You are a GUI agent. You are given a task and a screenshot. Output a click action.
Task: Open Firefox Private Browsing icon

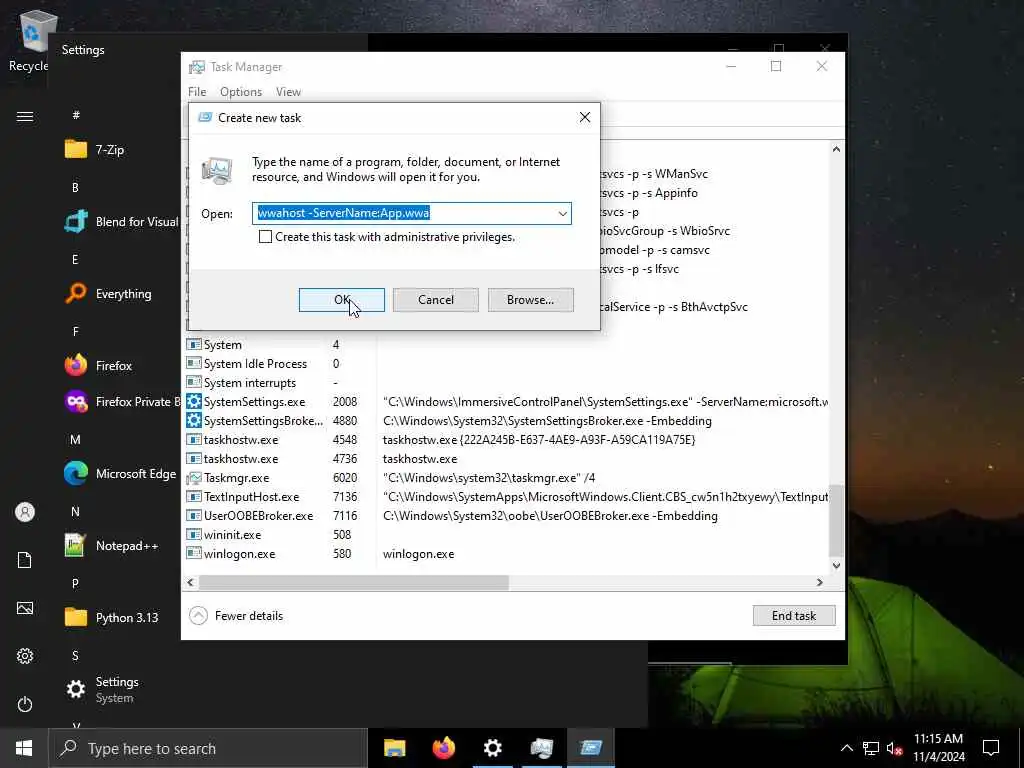(76, 402)
